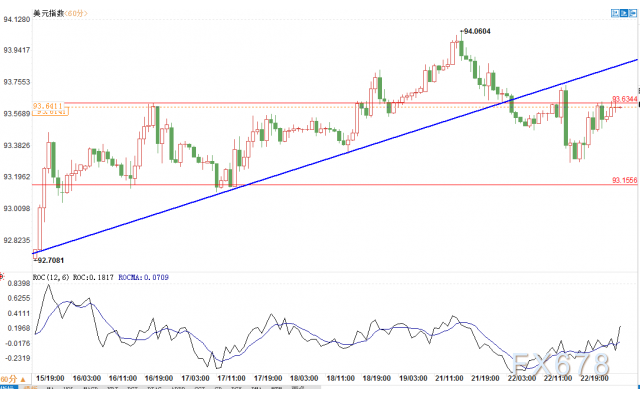Click the 92.8235 price axis value

point(17,240)
